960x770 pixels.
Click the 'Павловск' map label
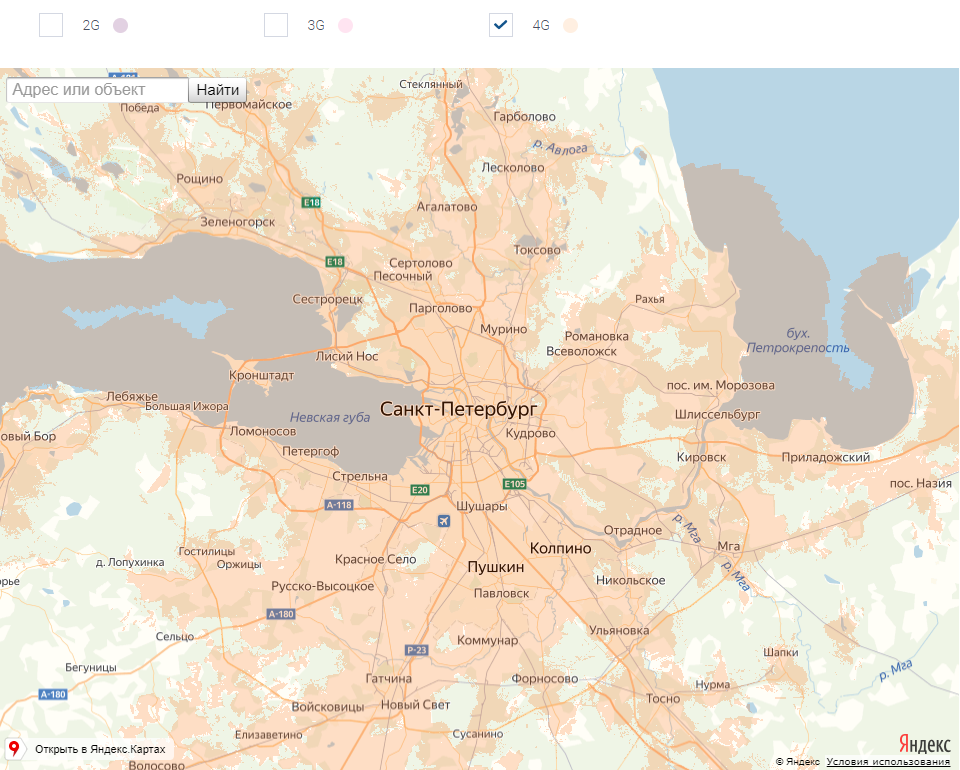(x=501, y=593)
